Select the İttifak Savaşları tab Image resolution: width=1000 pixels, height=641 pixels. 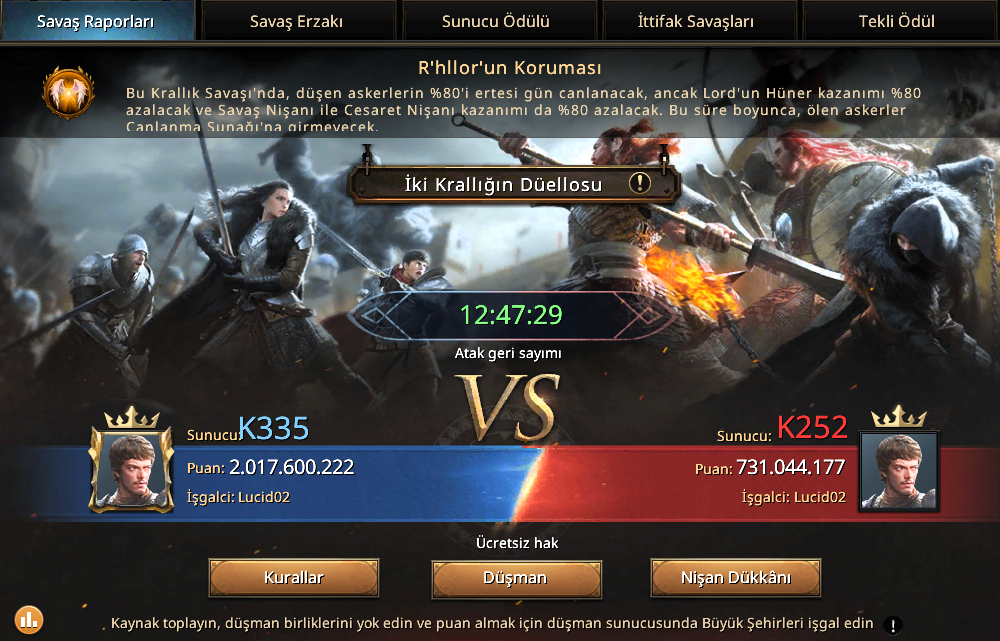coord(696,21)
